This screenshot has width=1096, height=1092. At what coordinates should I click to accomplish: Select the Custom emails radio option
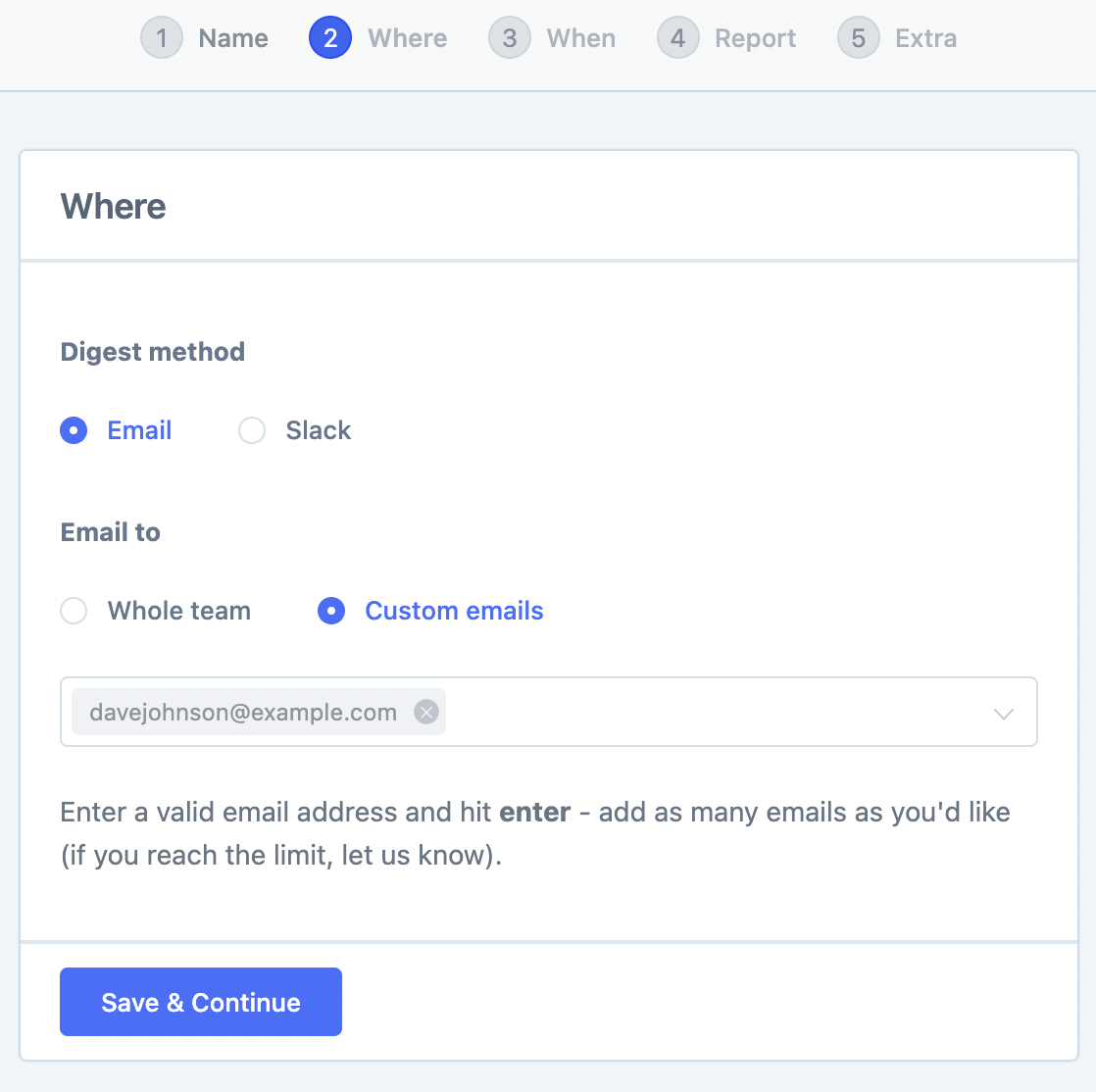(x=331, y=611)
